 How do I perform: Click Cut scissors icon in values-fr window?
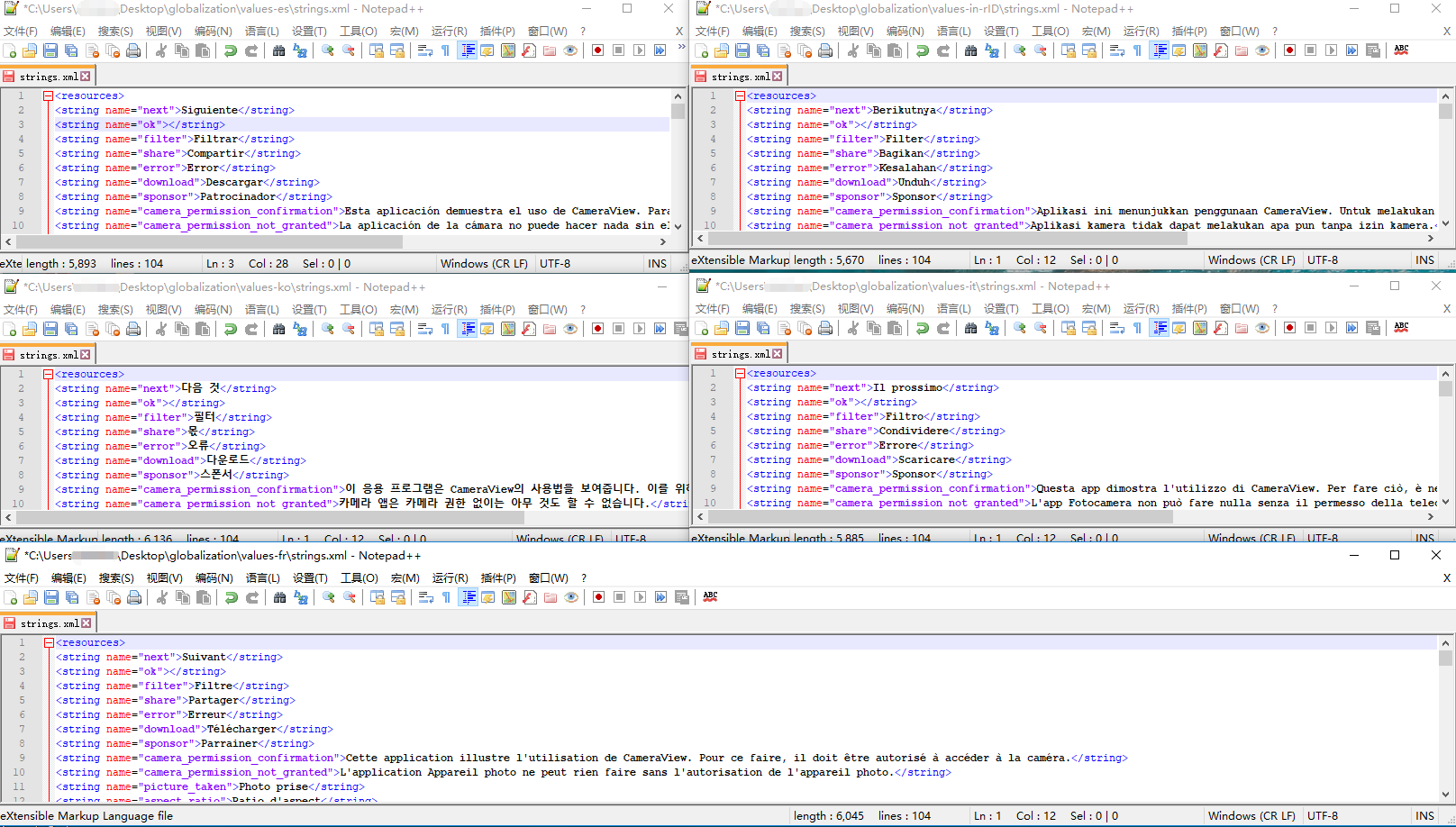pos(162,597)
